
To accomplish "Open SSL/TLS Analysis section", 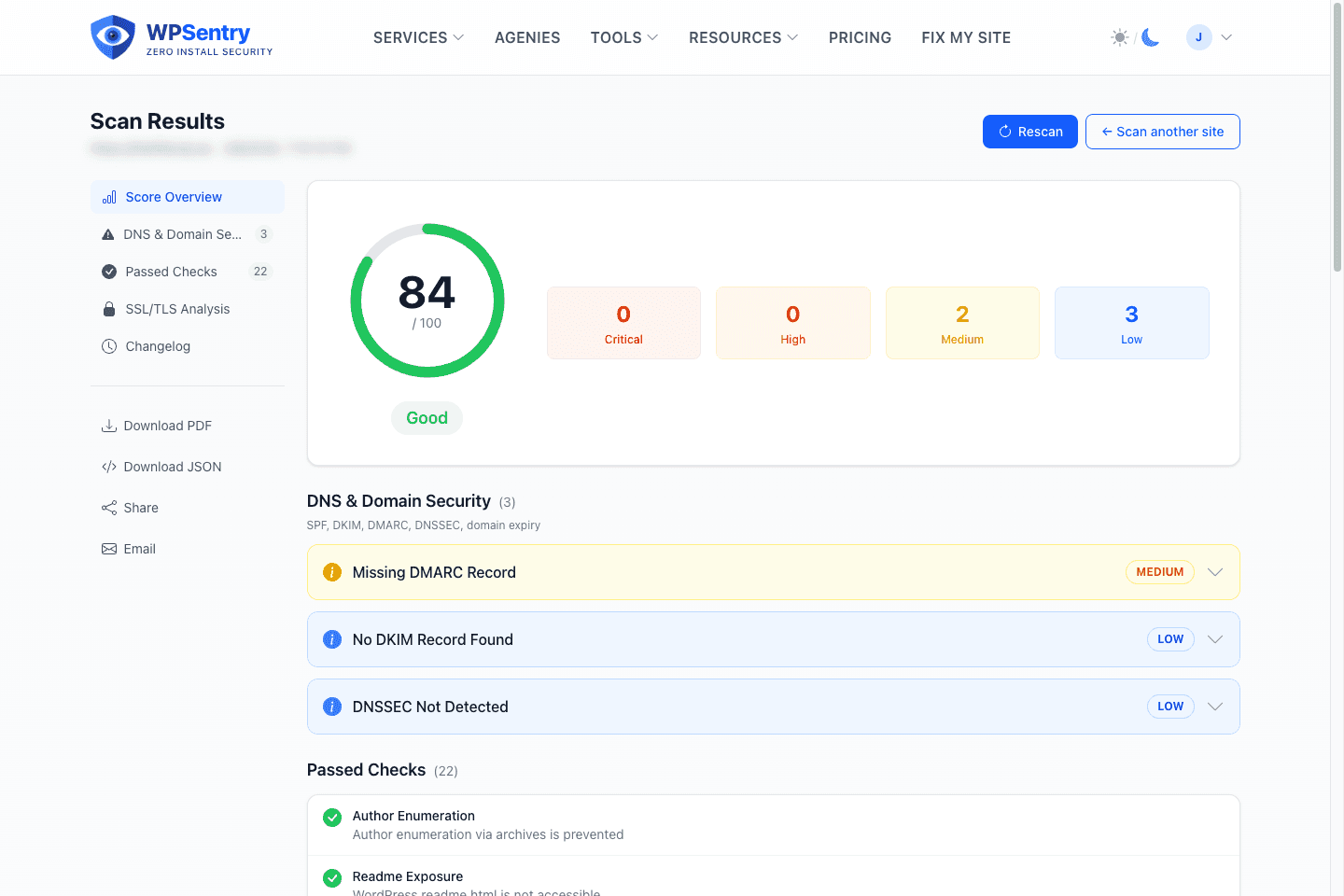I will (188, 309).
